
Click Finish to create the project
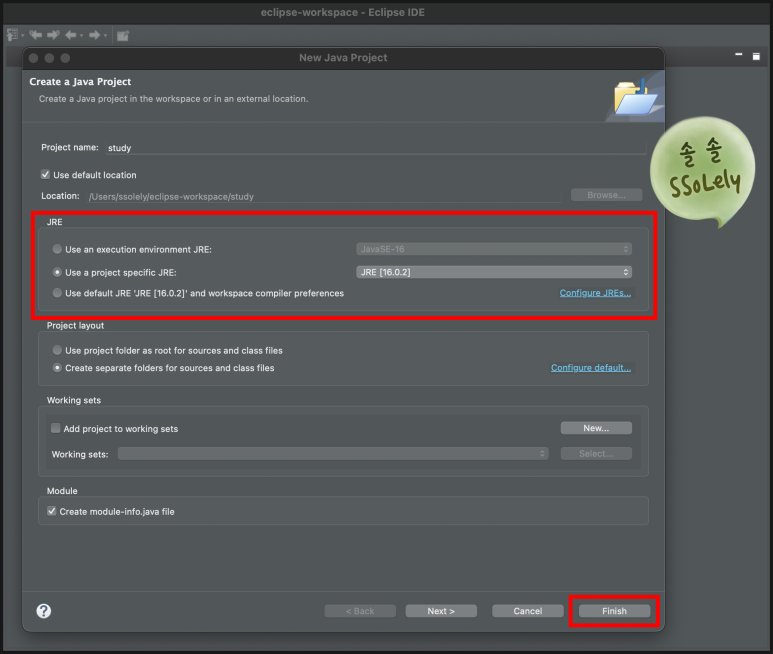614,611
